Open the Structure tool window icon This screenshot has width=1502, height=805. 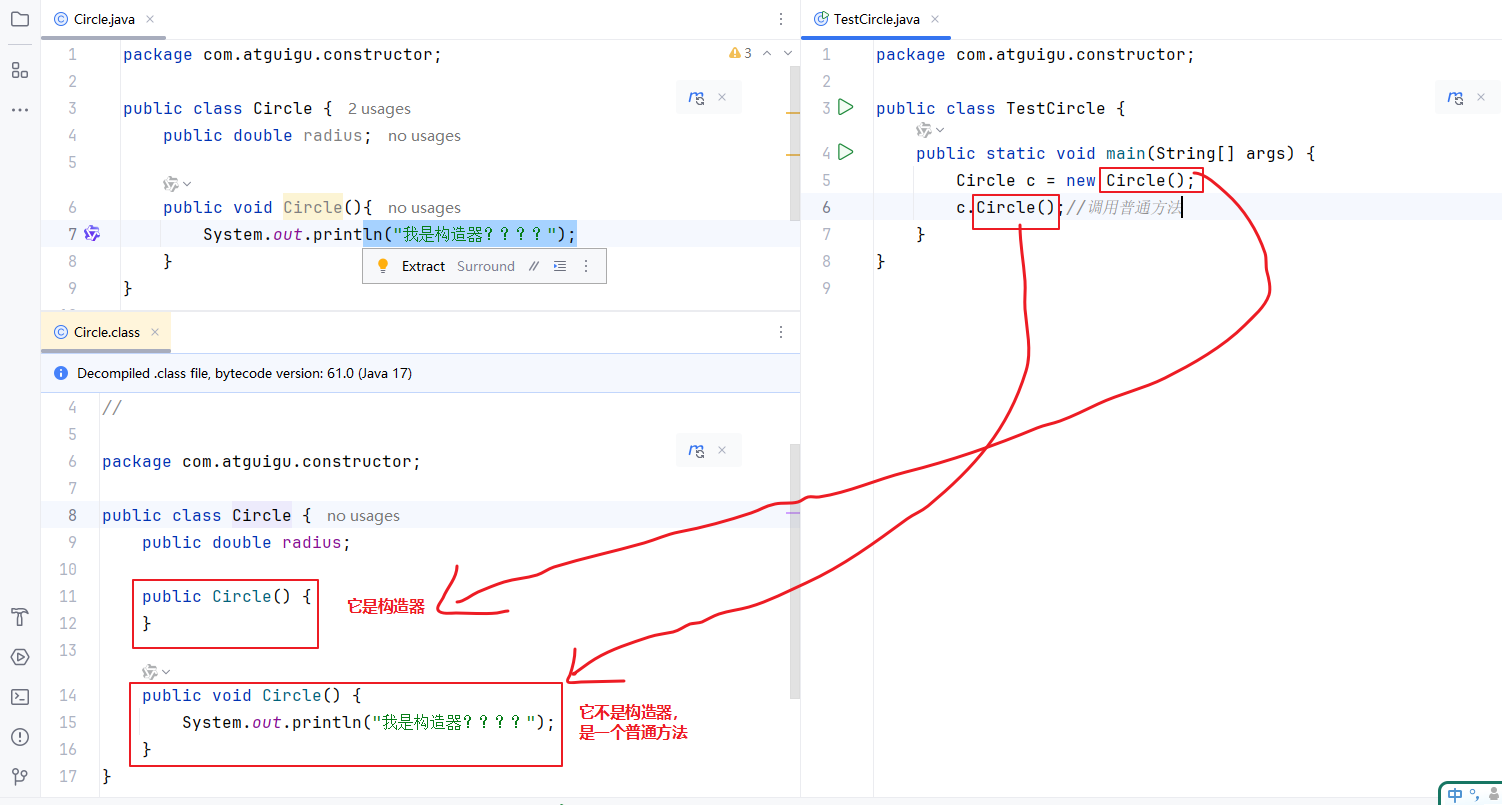[x=19, y=70]
